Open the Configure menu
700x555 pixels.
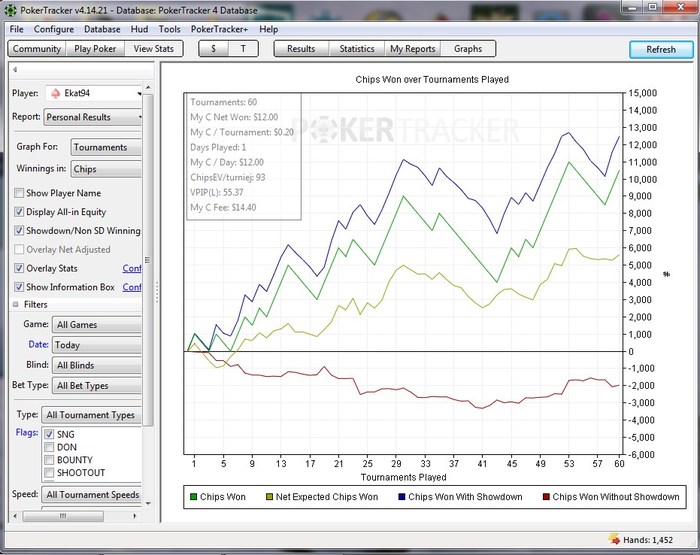point(54,29)
